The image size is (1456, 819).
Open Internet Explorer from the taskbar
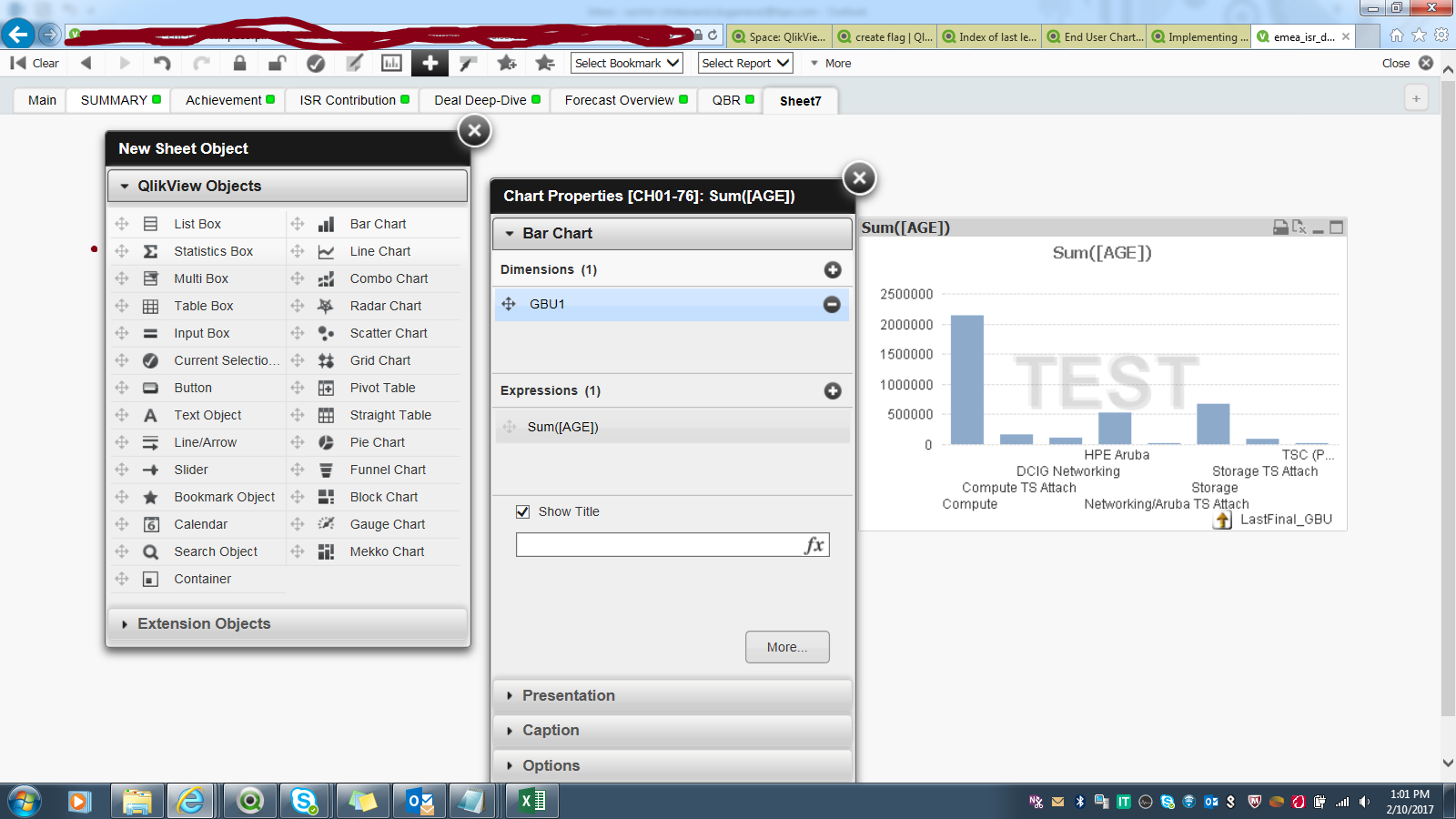pos(192,801)
